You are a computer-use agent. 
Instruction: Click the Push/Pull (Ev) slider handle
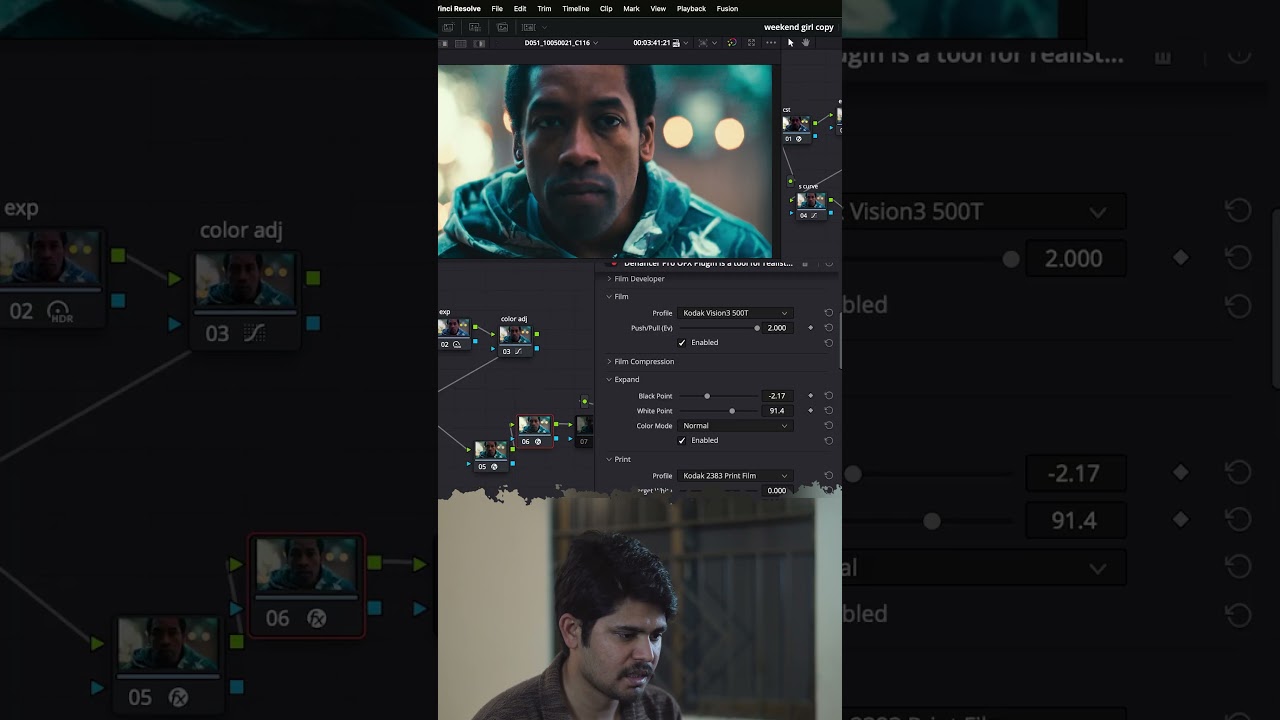pos(757,328)
